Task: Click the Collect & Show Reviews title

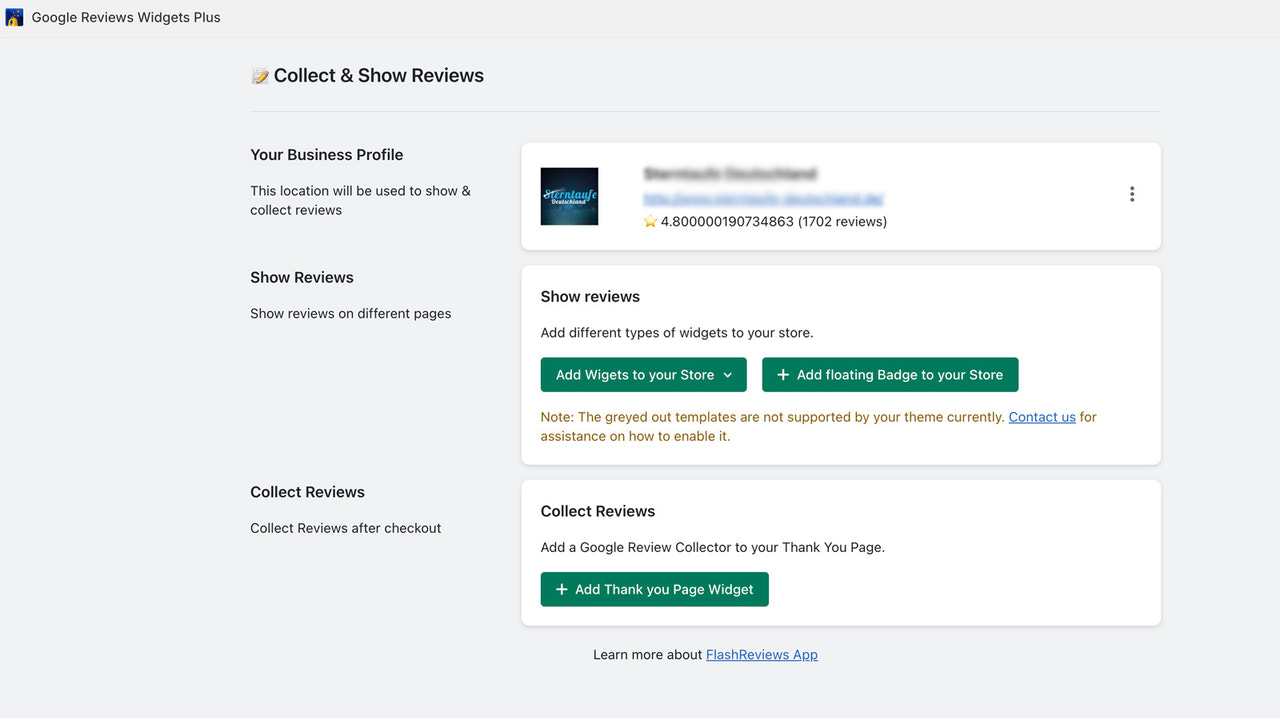Action: [380, 75]
